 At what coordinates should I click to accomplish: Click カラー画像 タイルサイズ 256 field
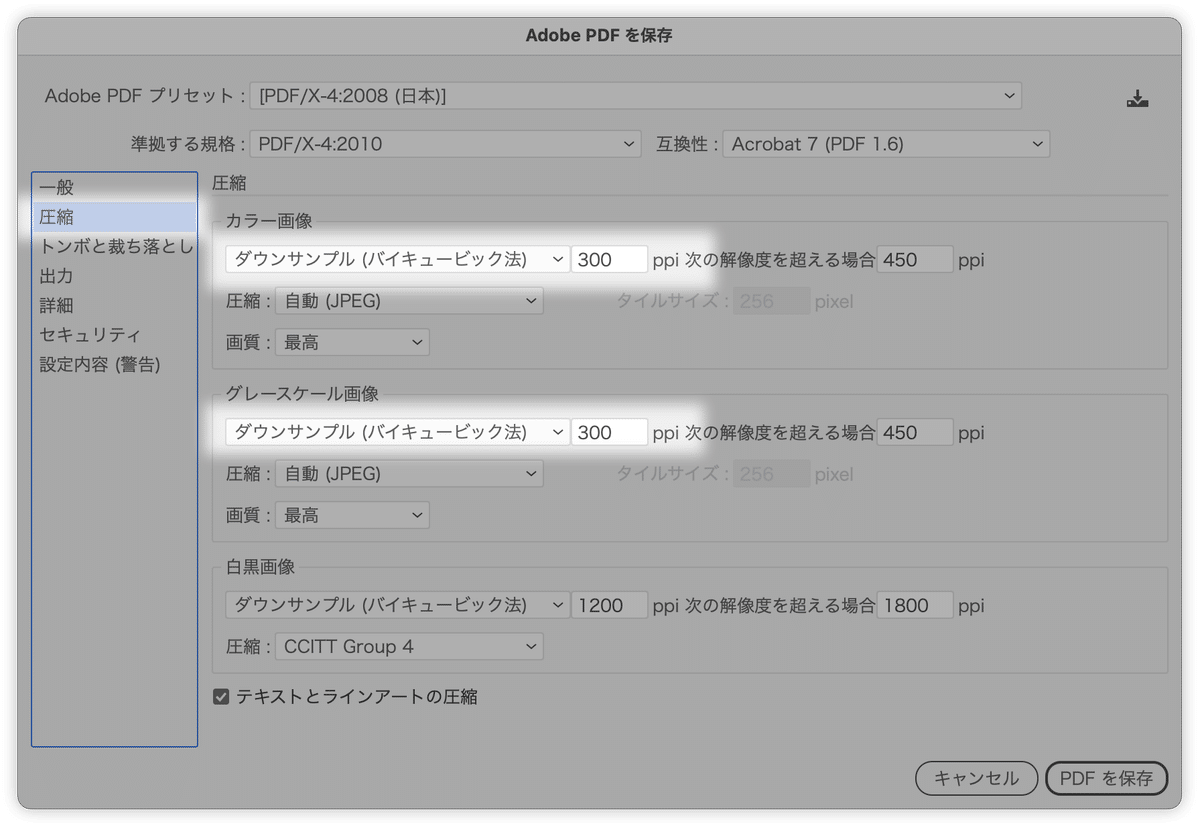[772, 301]
